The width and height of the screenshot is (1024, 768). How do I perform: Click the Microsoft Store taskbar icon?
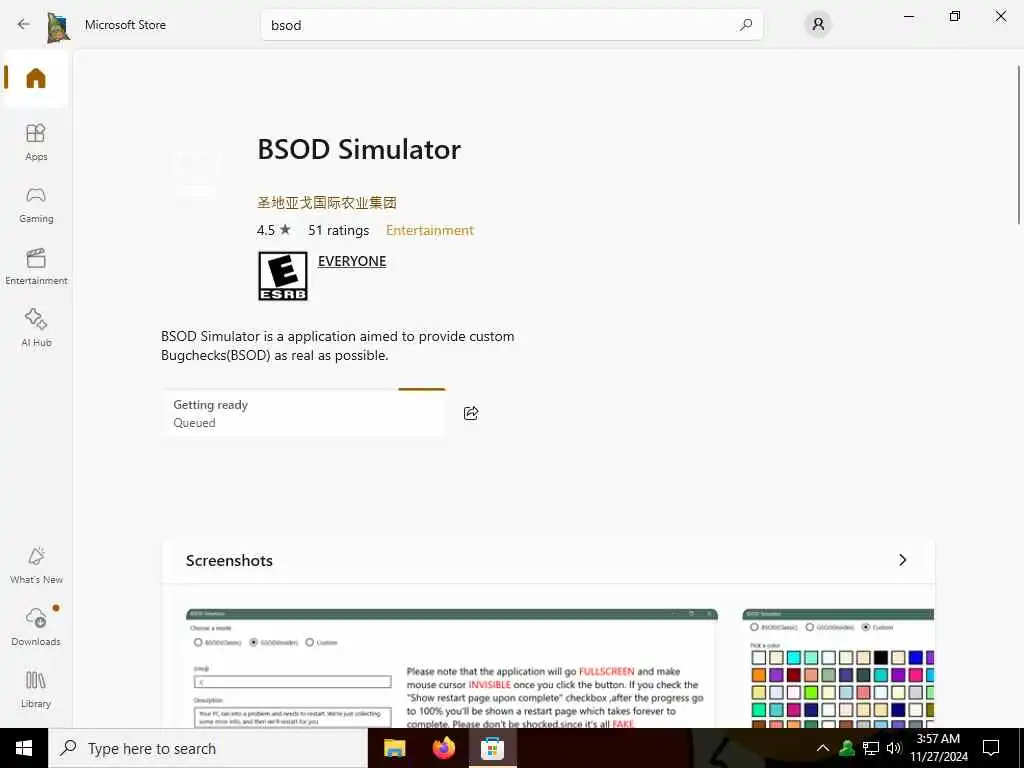(492, 748)
